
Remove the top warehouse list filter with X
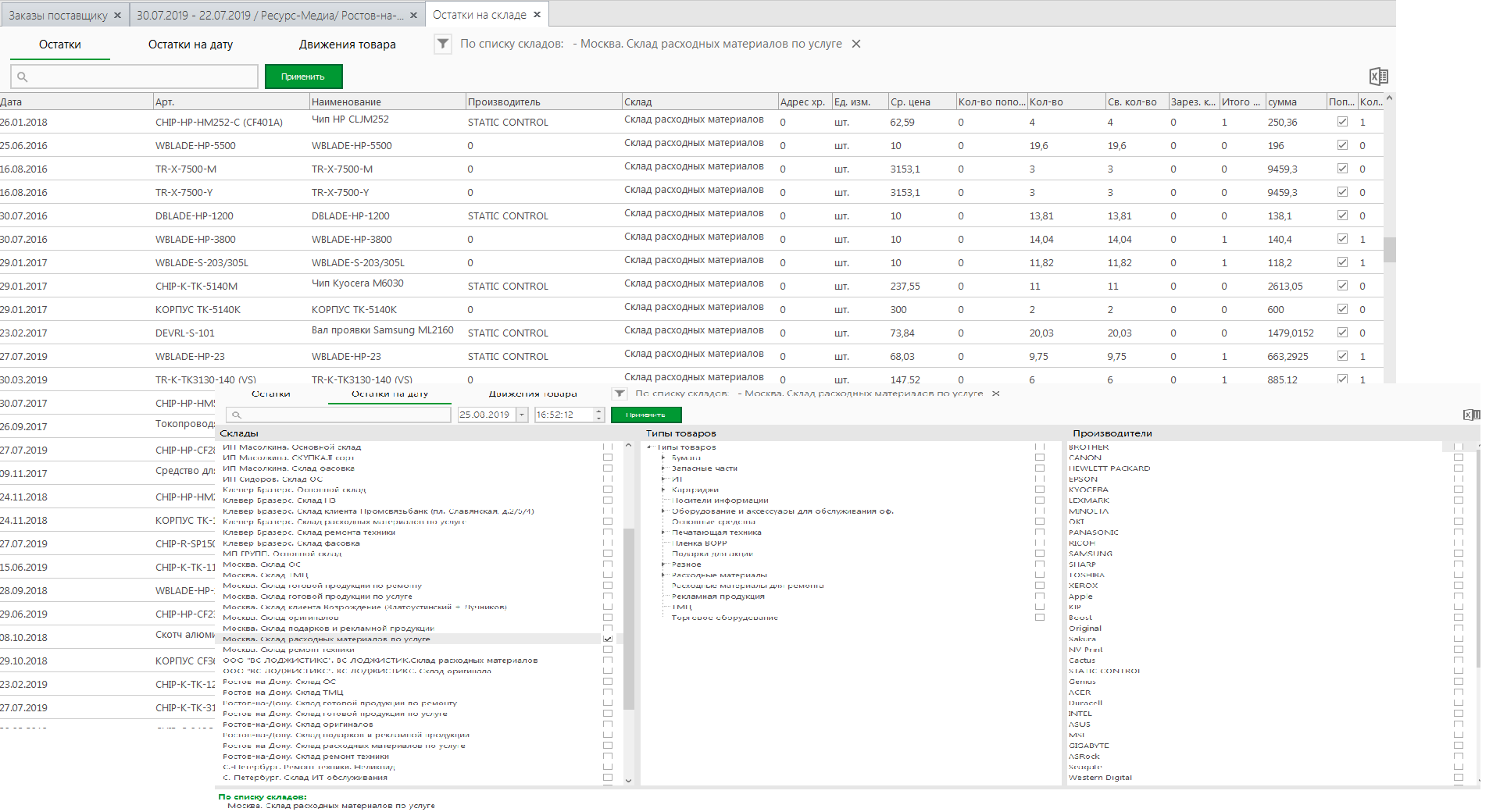(856, 45)
